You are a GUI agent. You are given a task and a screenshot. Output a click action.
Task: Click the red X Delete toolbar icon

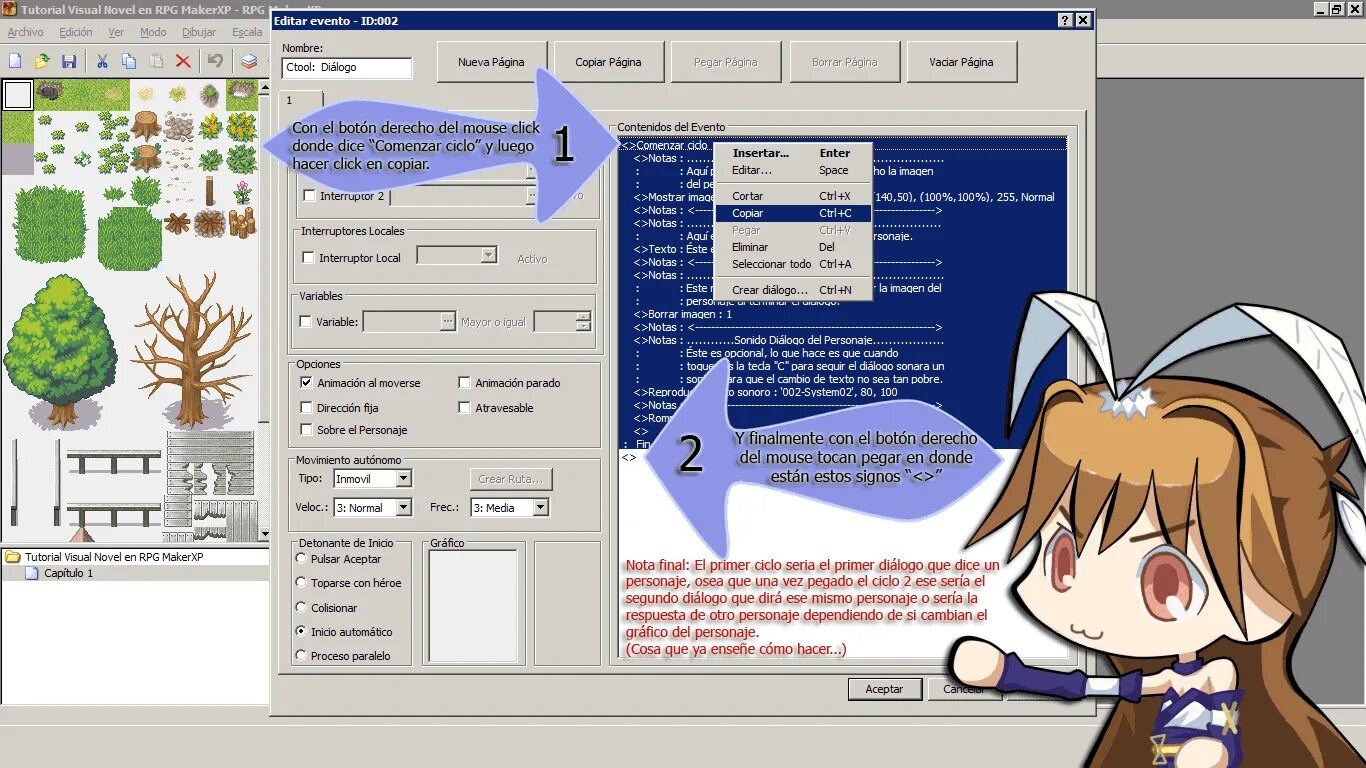click(183, 61)
